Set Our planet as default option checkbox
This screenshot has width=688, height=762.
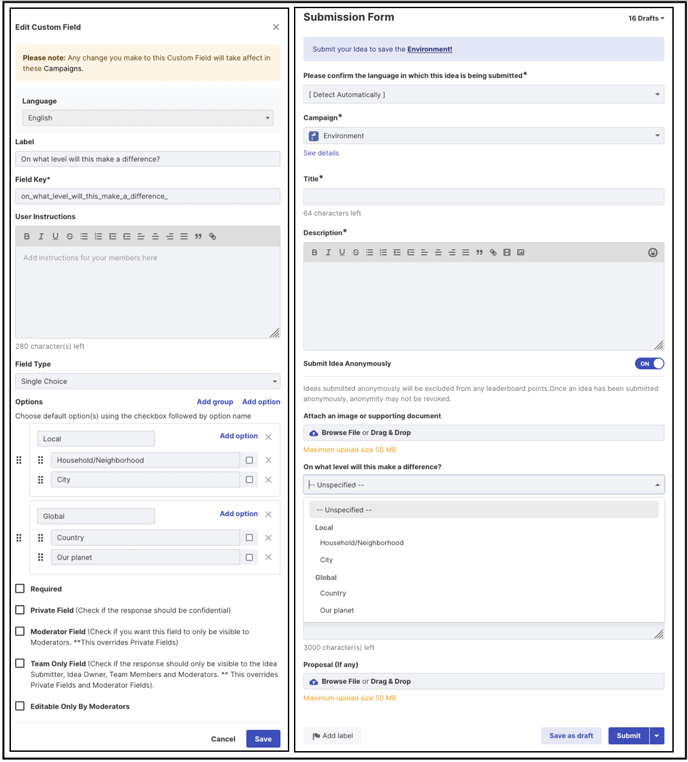click(249, 557)
